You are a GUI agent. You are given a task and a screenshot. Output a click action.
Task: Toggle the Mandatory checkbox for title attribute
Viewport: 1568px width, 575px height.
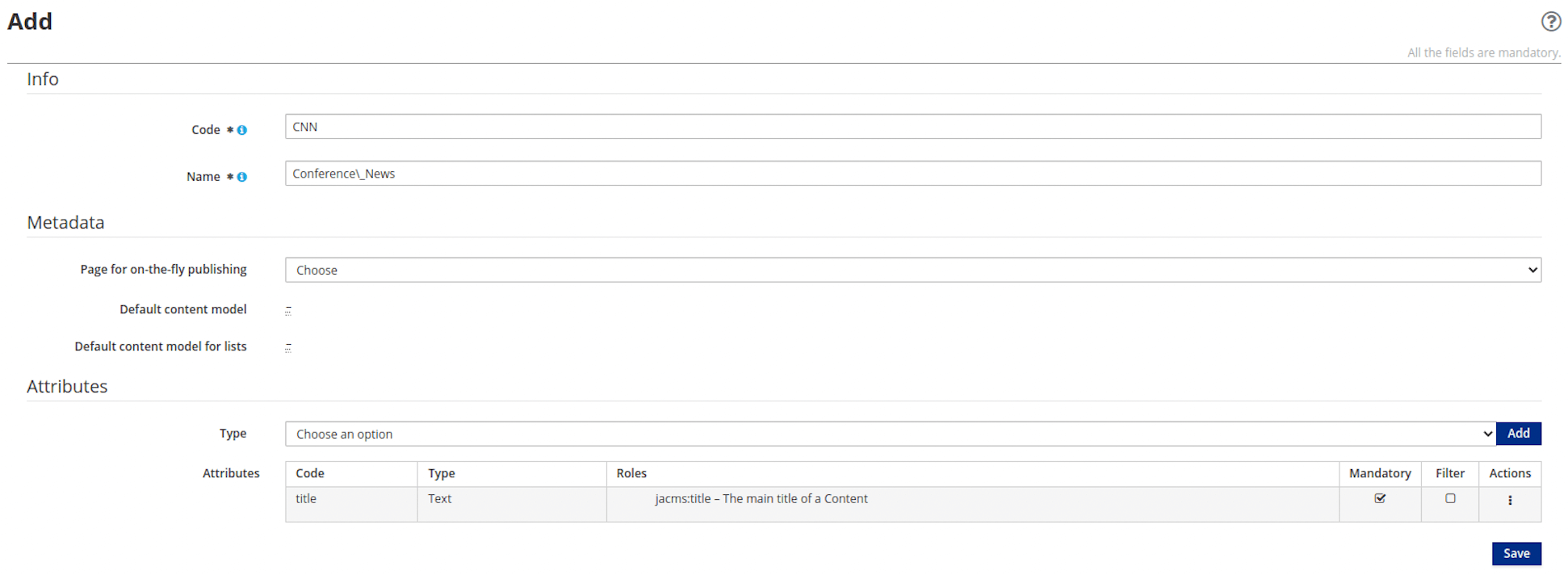[1380, 499]
